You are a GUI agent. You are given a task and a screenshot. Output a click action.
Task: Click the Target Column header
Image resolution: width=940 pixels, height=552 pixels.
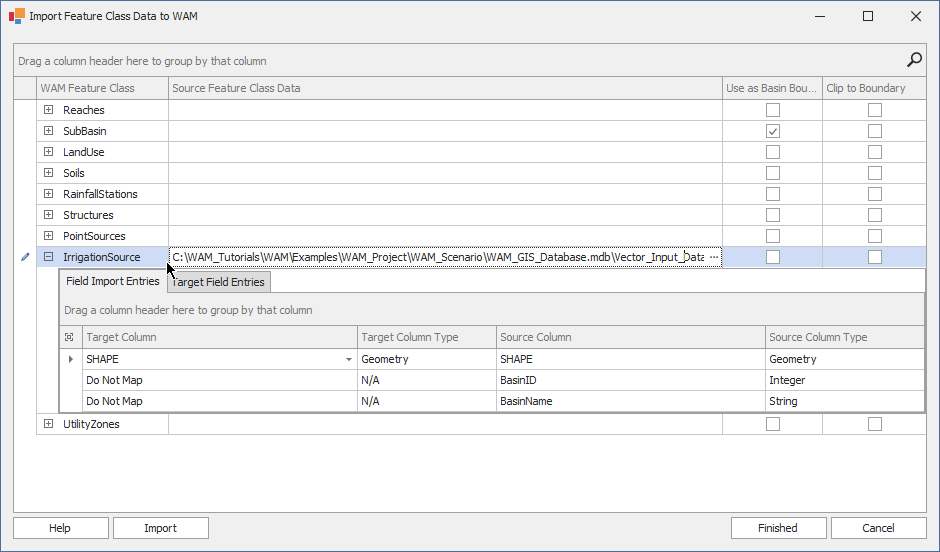tap(219, 337)
